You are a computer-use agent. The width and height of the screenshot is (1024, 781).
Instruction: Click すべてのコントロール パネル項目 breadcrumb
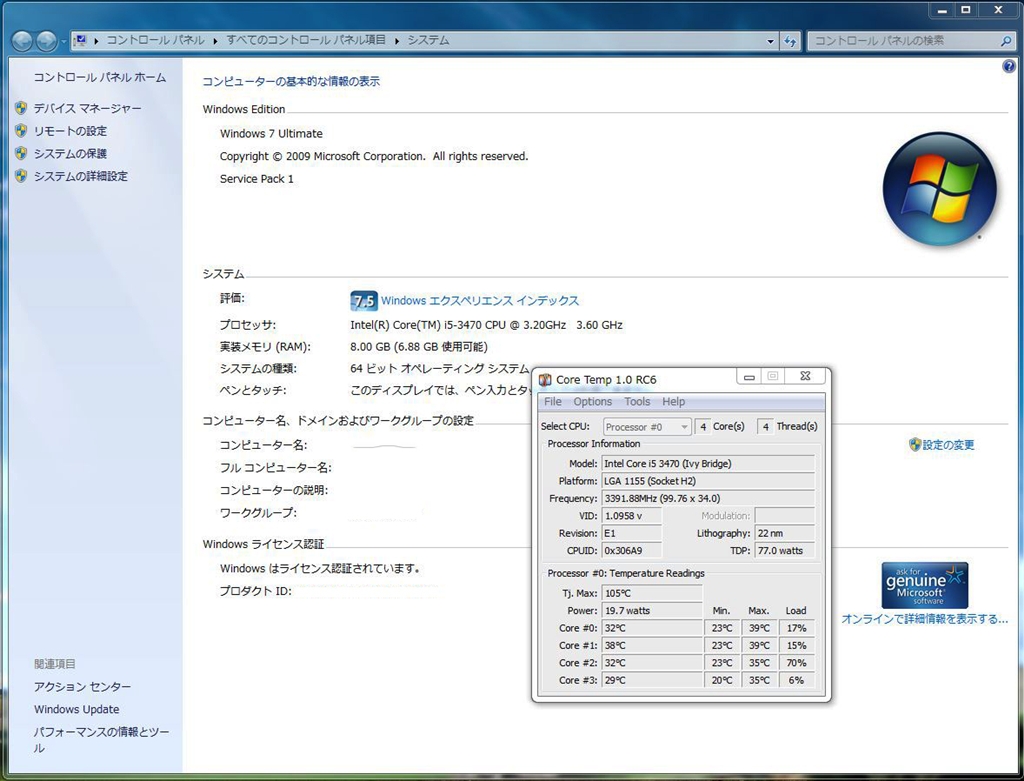click(x=306, y=40)
